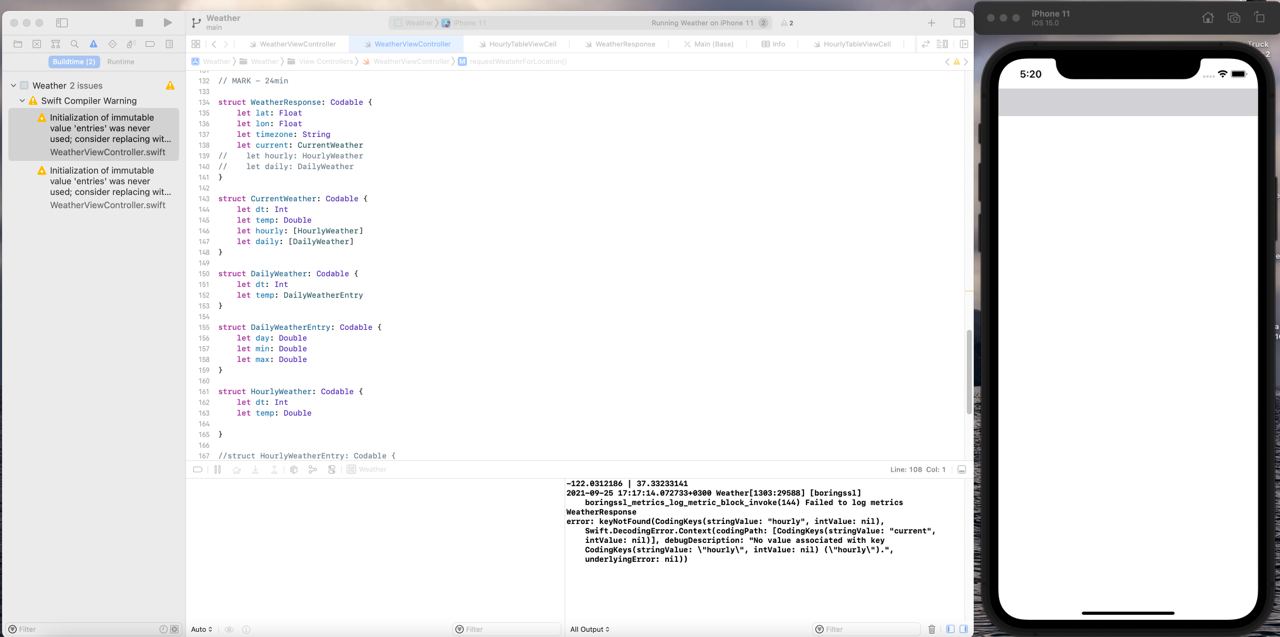This screenshot has width=1280, height=637.
Task: Collapse the Weather 2 issues group
Action: point(13,86)
